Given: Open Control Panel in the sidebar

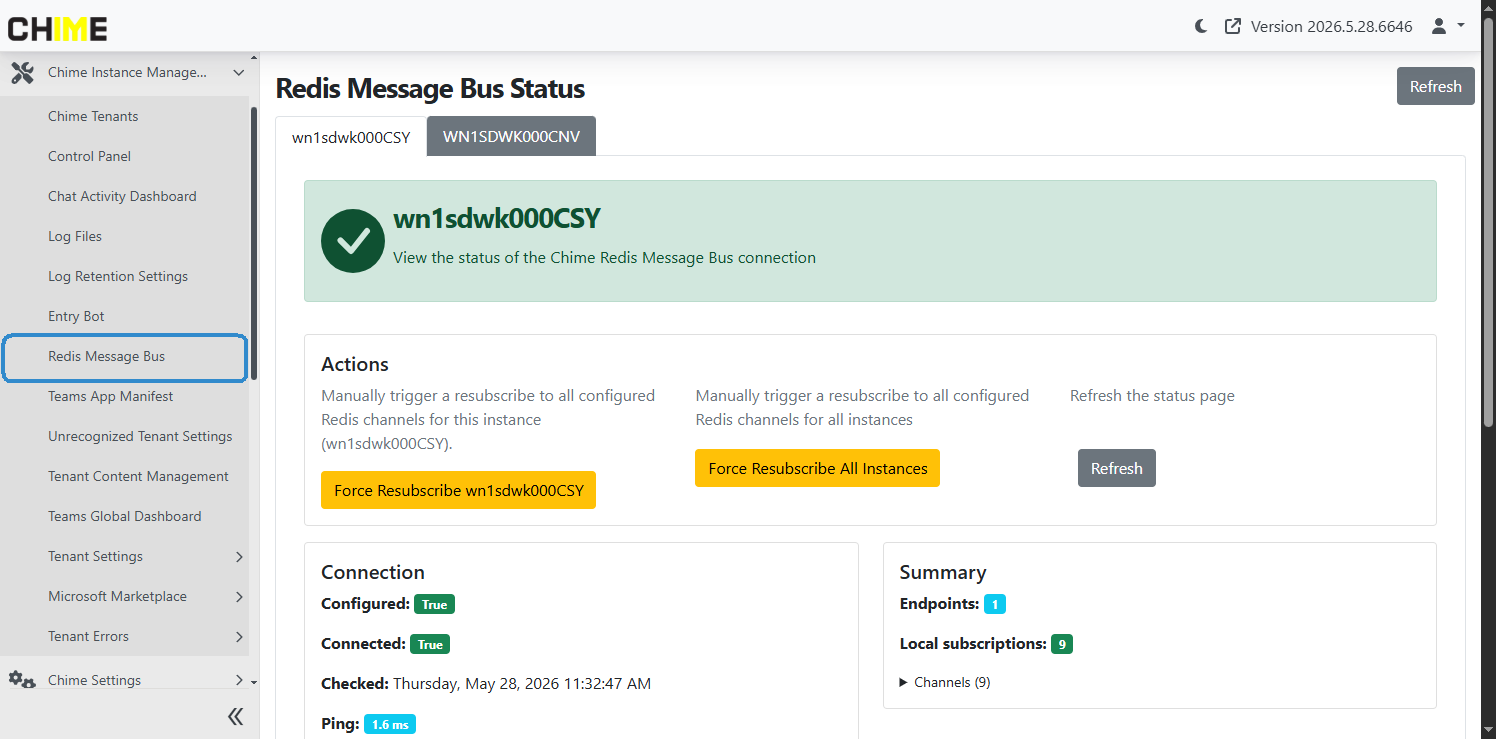Looking at the screenshot, I should pos(89,156).
